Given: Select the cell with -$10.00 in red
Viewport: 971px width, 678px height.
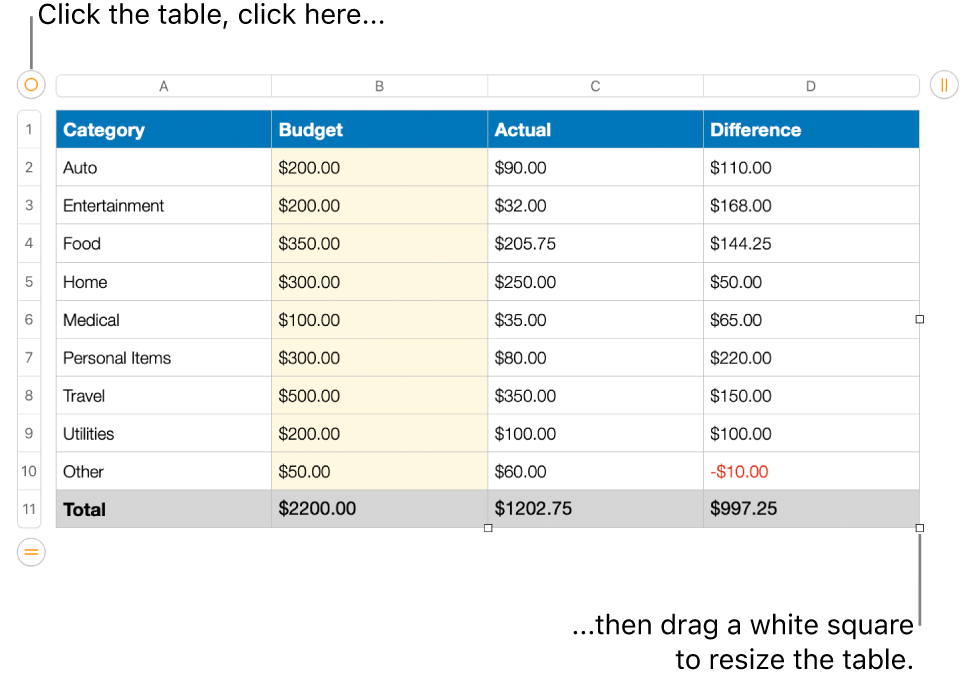Looking at the screenshot, I should (811, 471).
